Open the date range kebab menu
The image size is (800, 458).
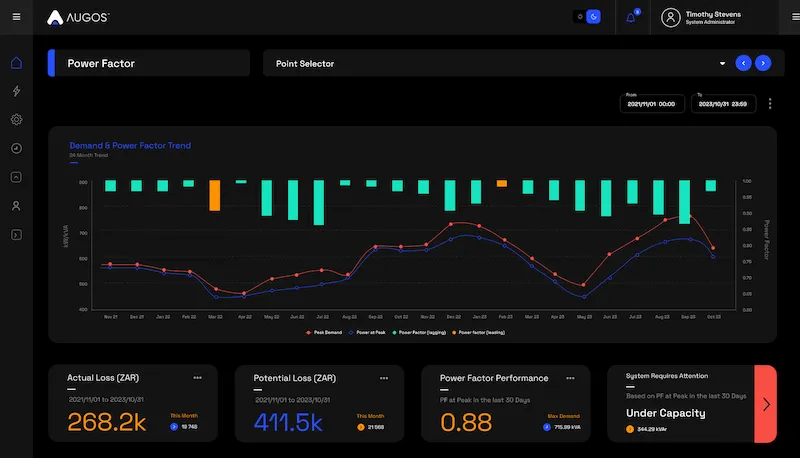click(769, 103)
